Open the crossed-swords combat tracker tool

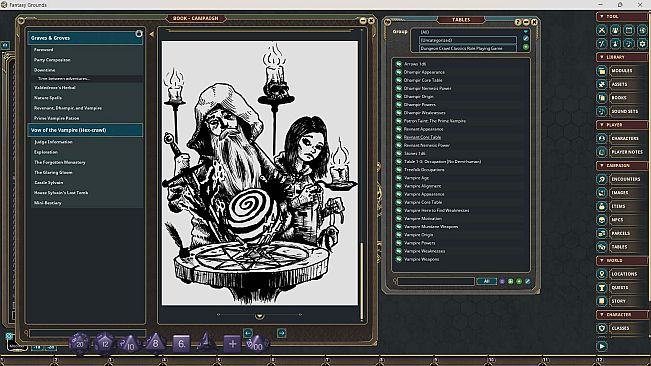click(x=602, y=30)
